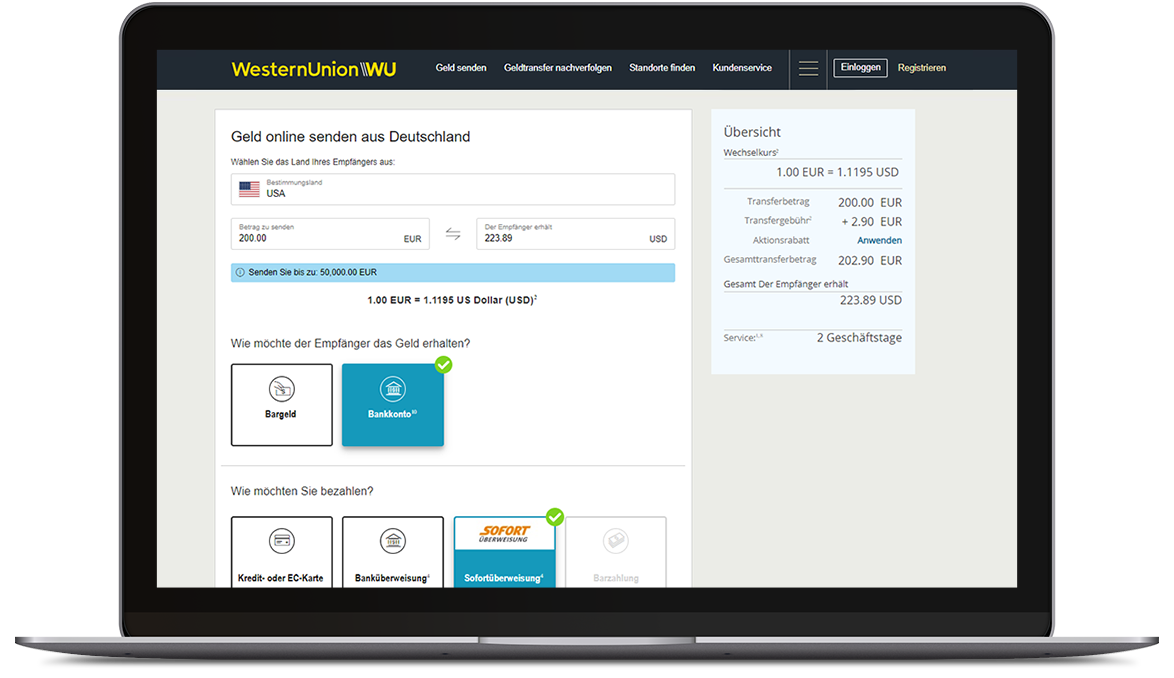The image size is (1174, 678).
Task: Go to Geldtransfer nachverfolgen
Action: [x=558, y=68]
